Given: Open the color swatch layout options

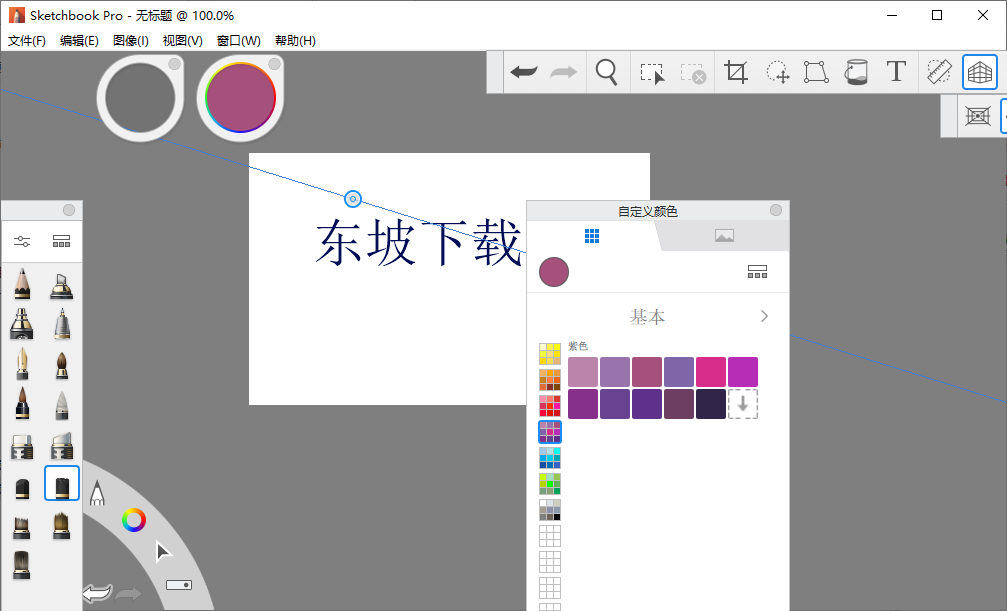Looking at the screenshot, I should 757,272.
